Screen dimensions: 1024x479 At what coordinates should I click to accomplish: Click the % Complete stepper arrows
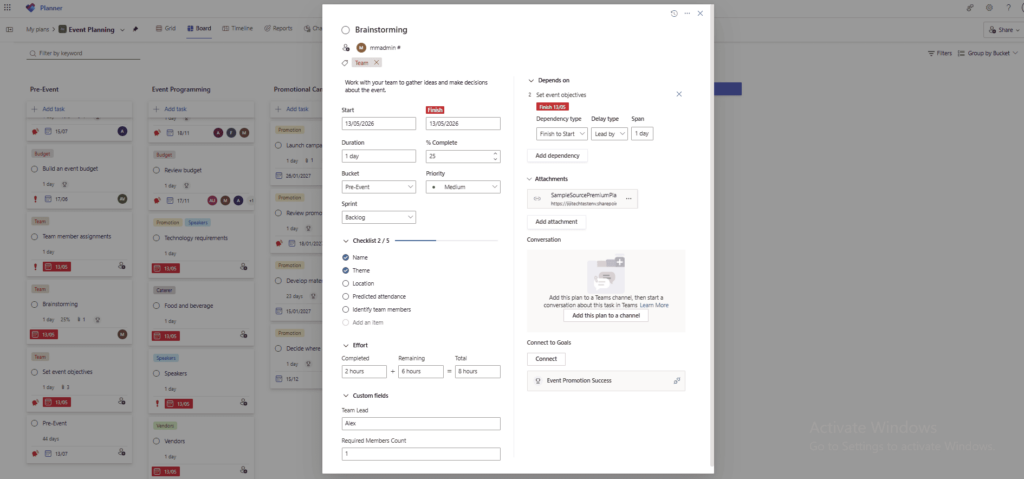(x=495, y=156)
